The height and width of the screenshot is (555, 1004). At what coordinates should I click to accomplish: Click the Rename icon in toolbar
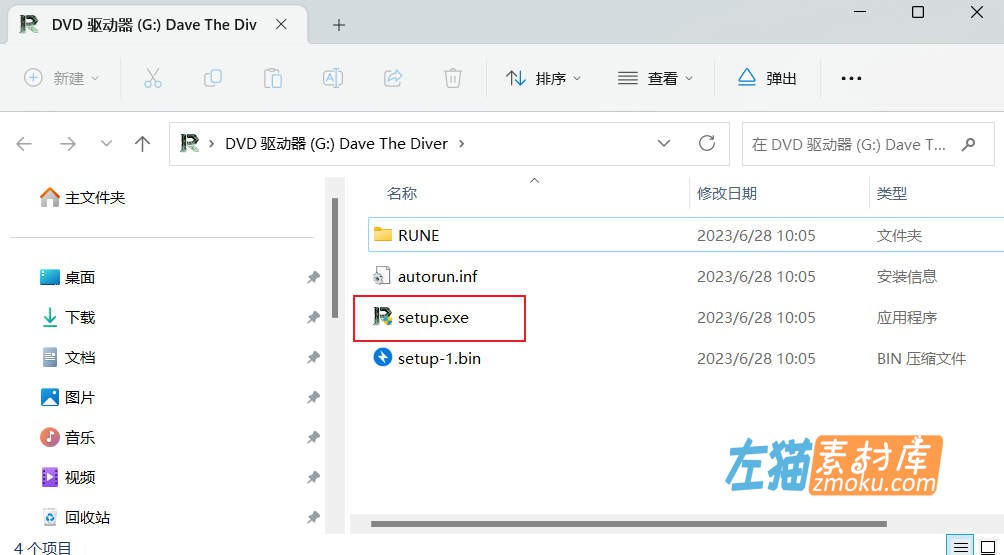pos(333,78)
